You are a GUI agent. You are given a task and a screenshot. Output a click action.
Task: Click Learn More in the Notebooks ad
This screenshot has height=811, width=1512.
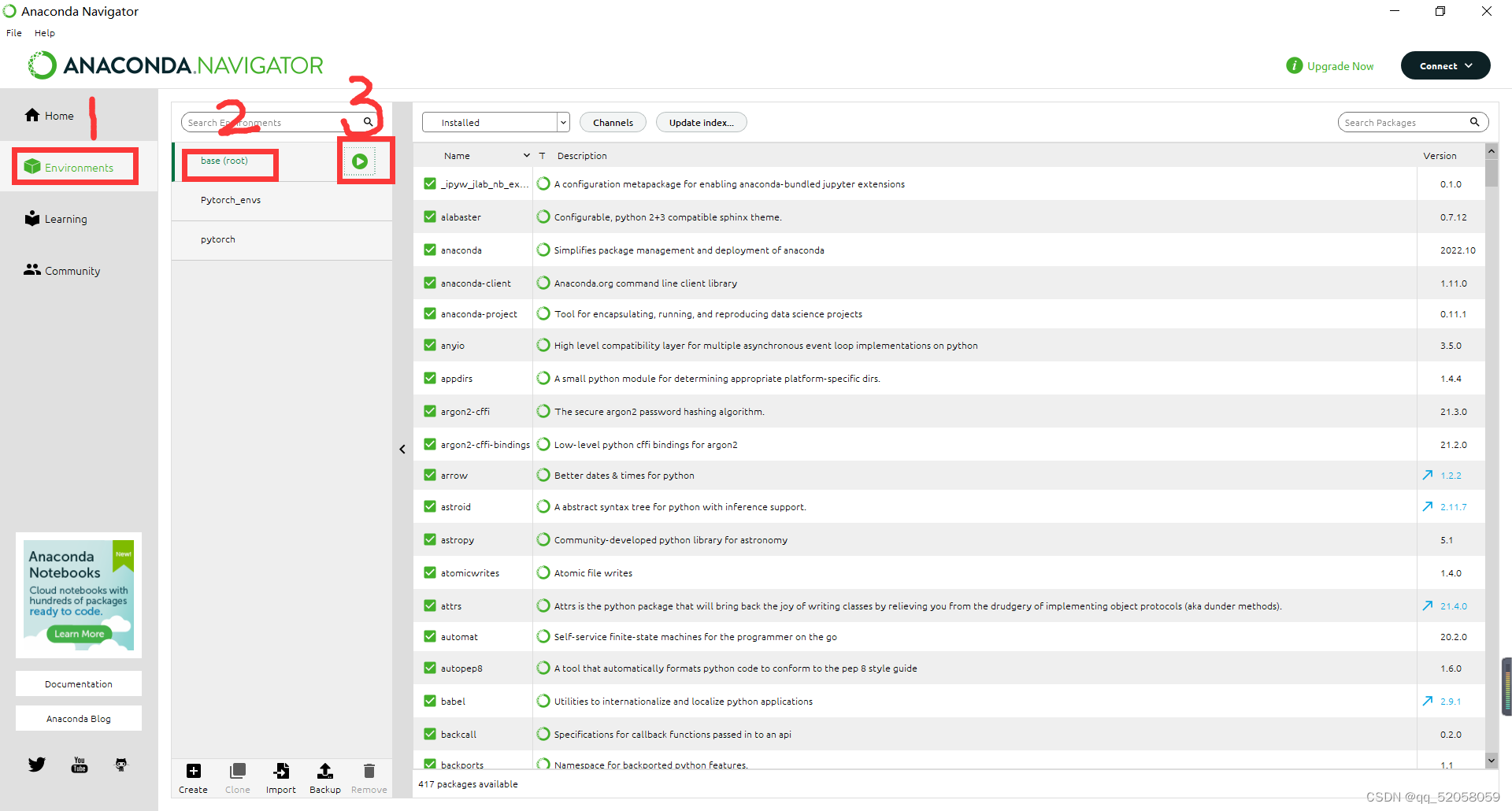pyautogui.click(x=79, y=633)
